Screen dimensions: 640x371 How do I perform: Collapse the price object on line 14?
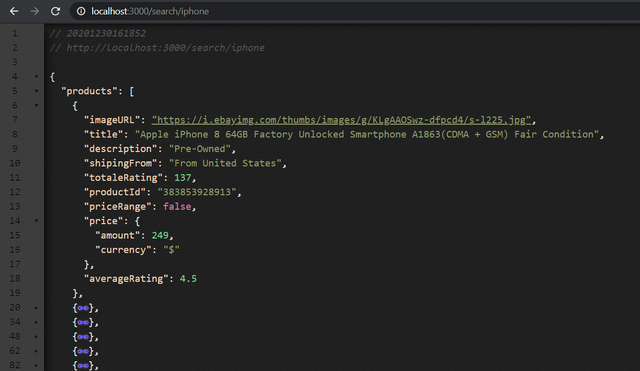point(36,221)
